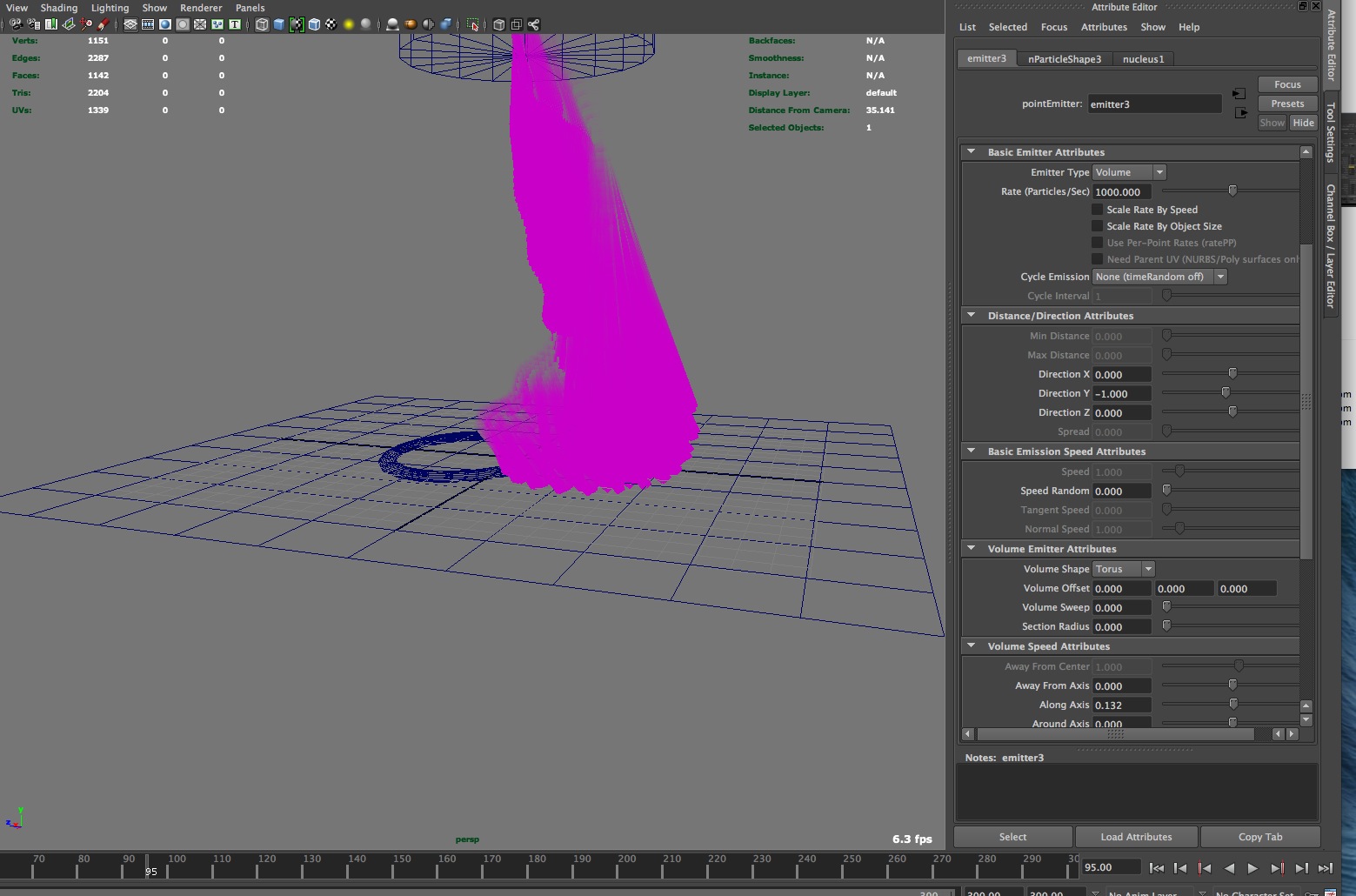Image resolution: width=1356 pixels, height=896 pixels.
Task: Click the Select Camera toolbar icon
Action: coord(16,24)
